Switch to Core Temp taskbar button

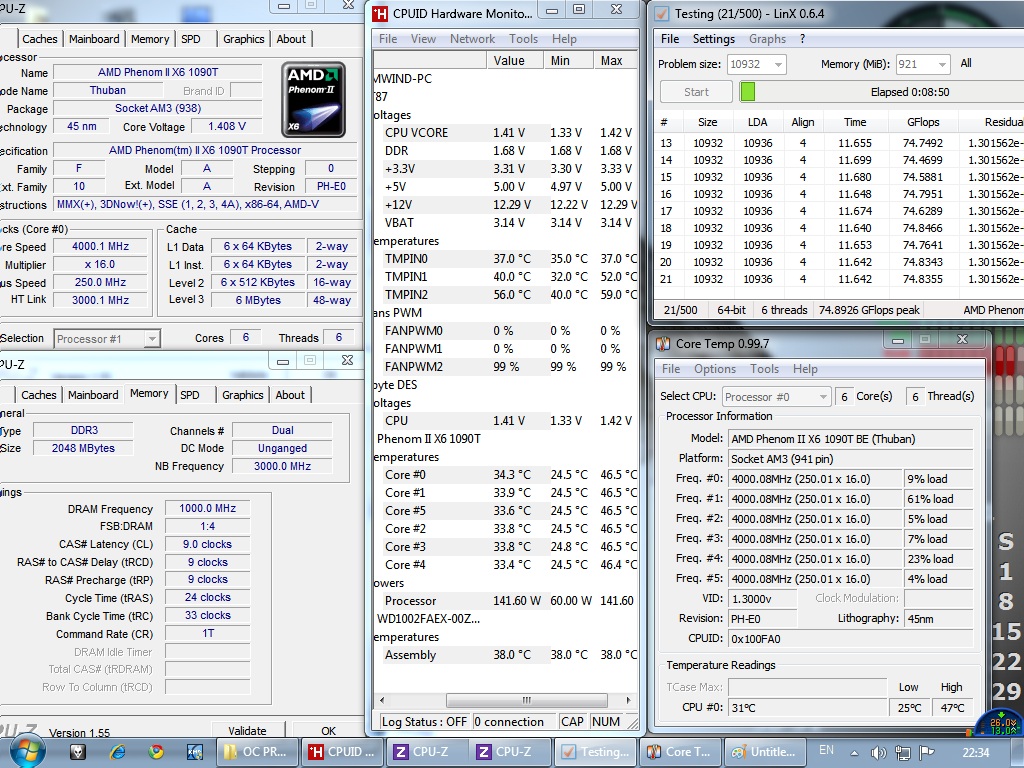(680, 751)
